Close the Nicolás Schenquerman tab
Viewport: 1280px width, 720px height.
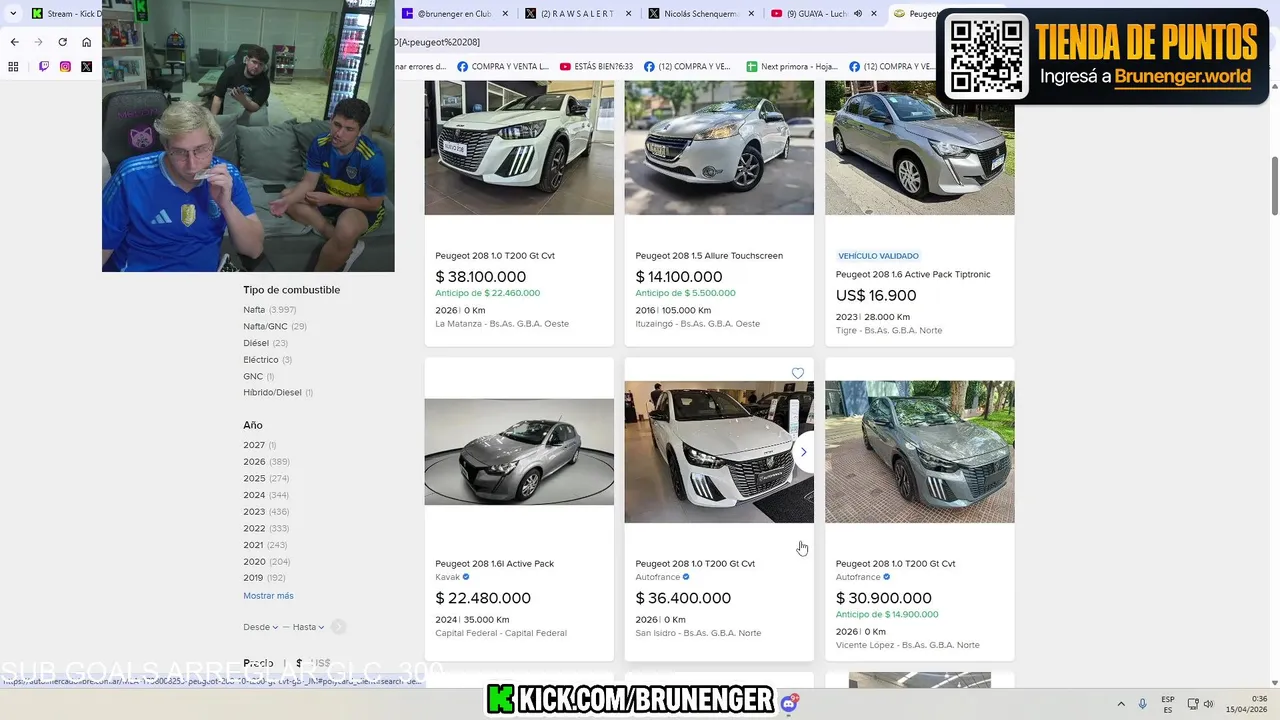pos(751,14)
